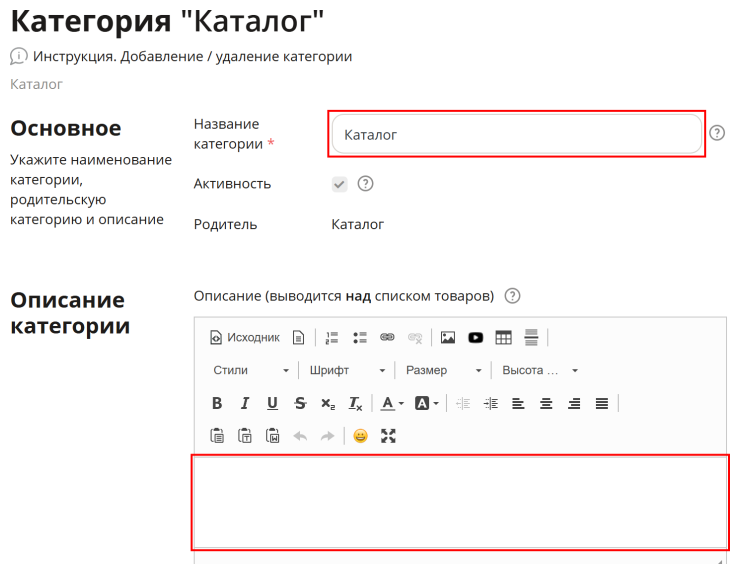740x574 pixels.
Task: Show help for Активность option
Action: point(365,184)
